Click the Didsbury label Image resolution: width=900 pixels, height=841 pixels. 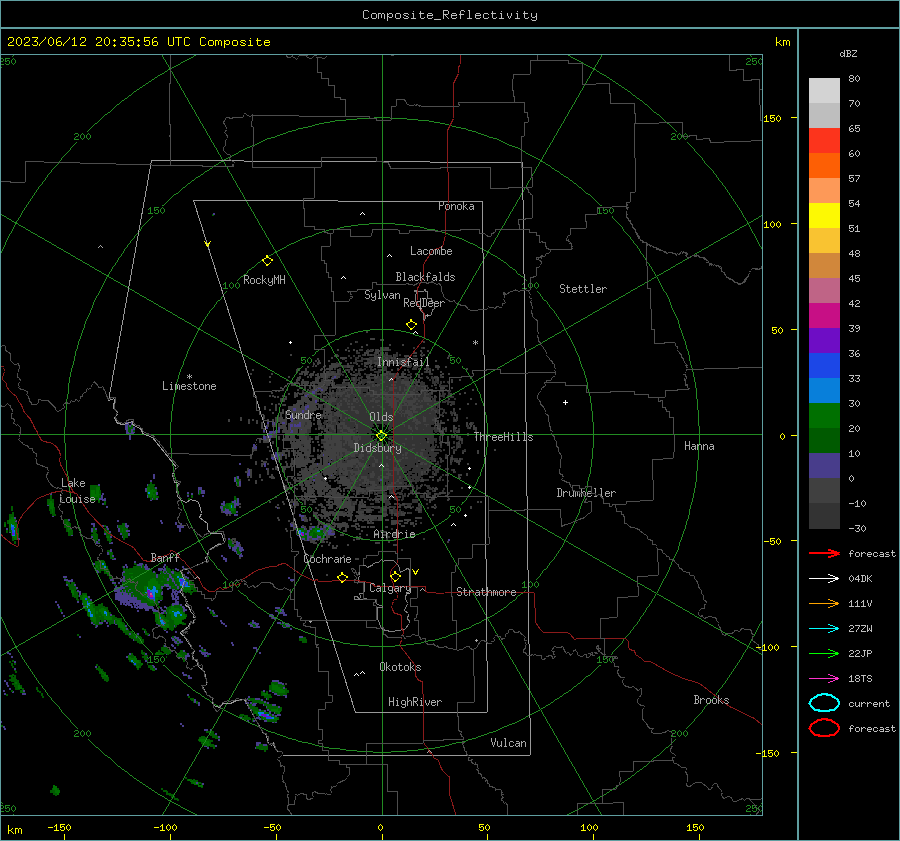[x=377, y=448]
